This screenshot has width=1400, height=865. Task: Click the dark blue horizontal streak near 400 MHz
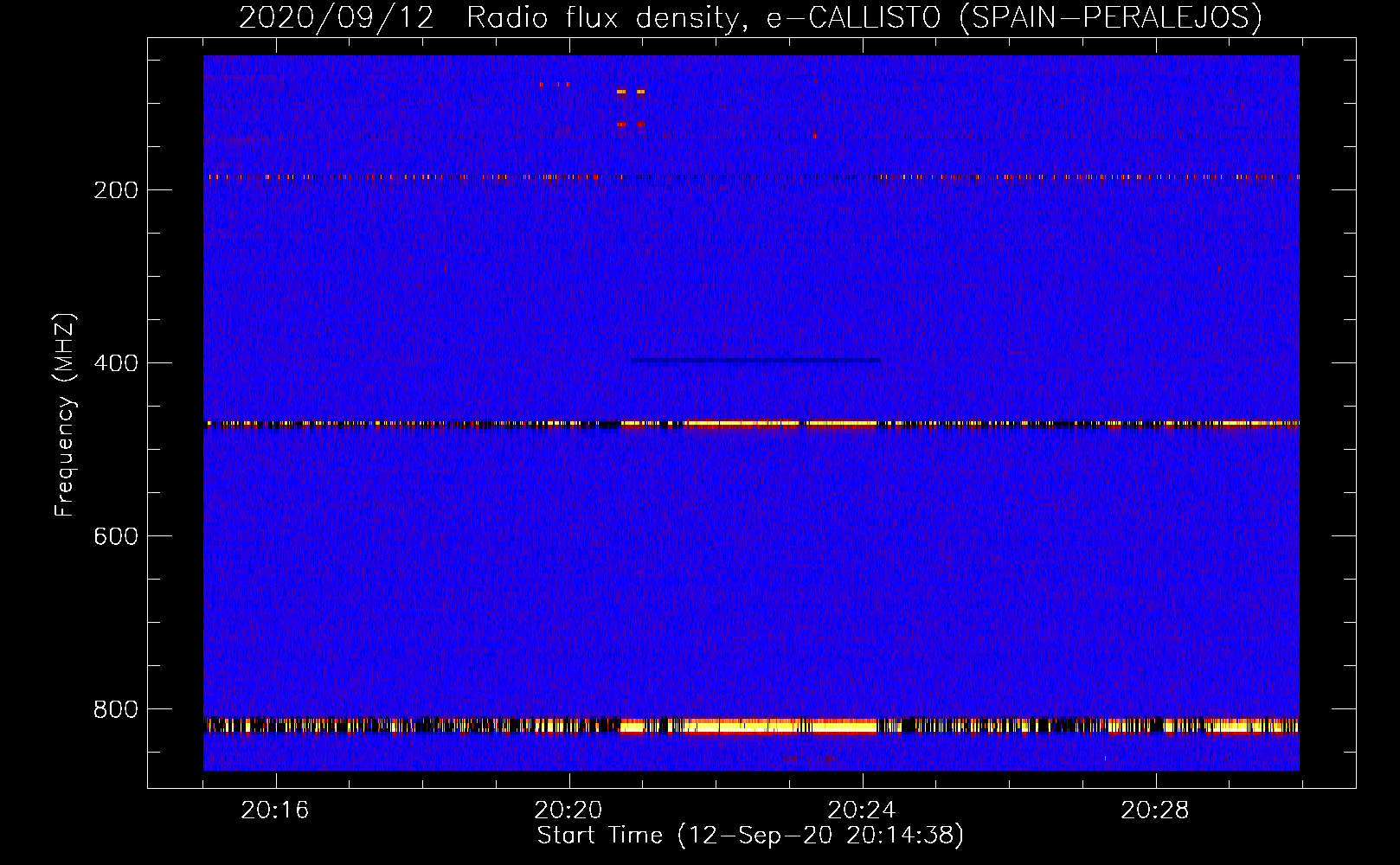pyautogui.click(x=755, y=361)
